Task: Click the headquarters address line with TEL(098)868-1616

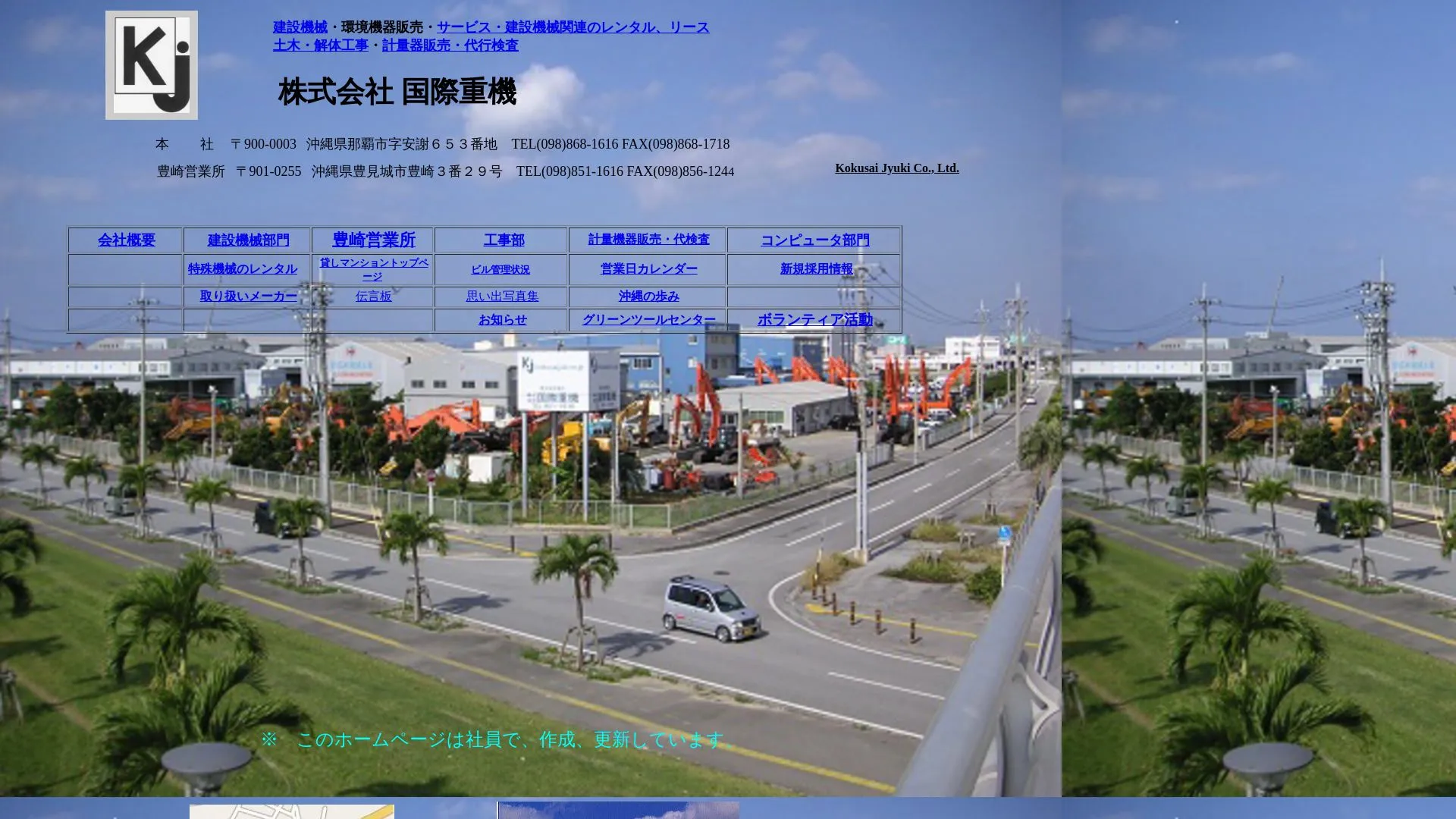Action: pyautogui.click(x=442, y=144)
